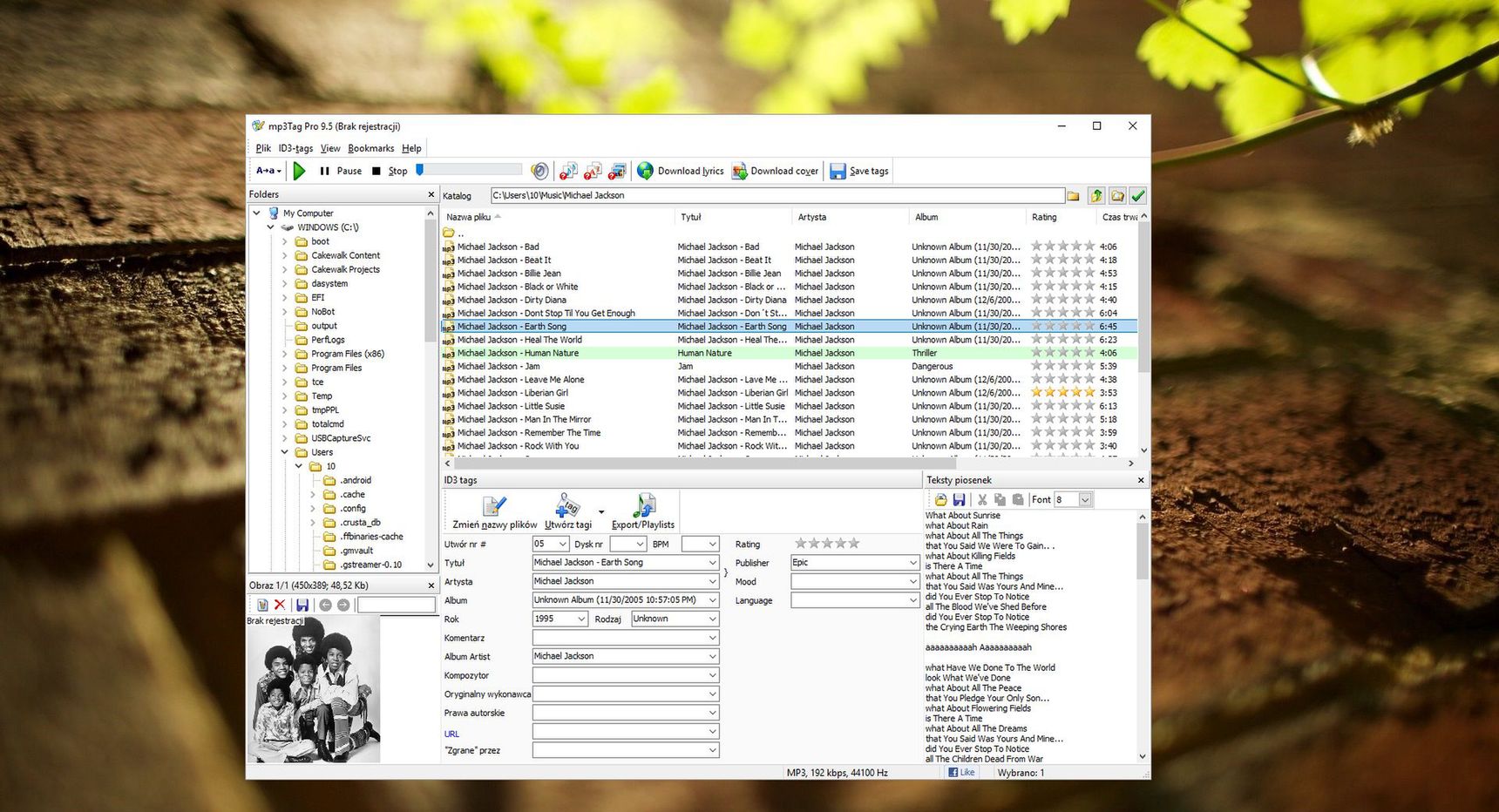Click the red X delete cover icon
This screenshot has width=1499, height=812.
point(280,605)
